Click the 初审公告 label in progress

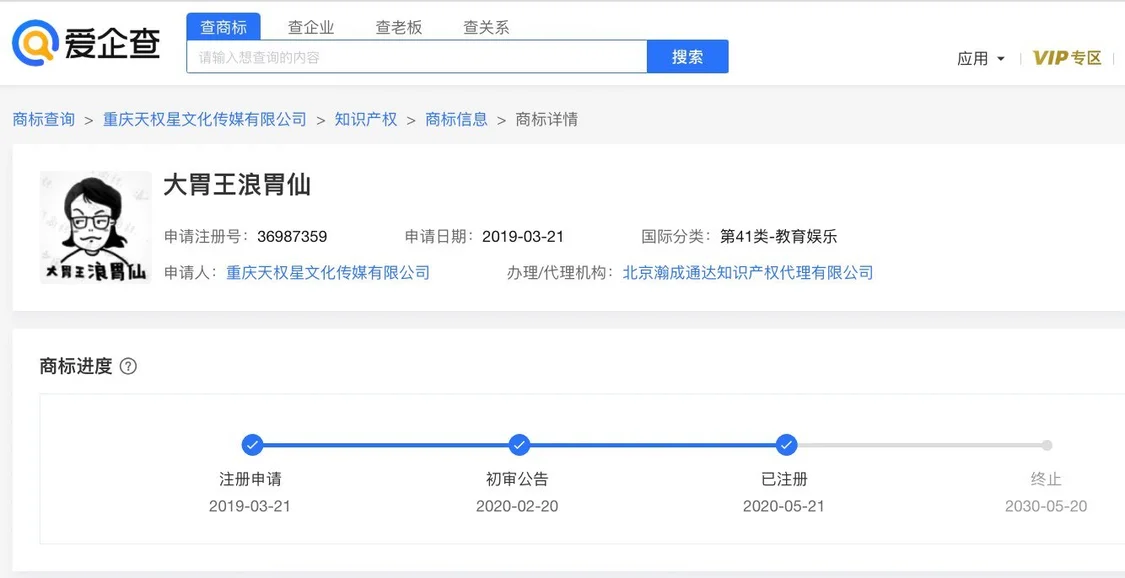click(x=517, y=479)
